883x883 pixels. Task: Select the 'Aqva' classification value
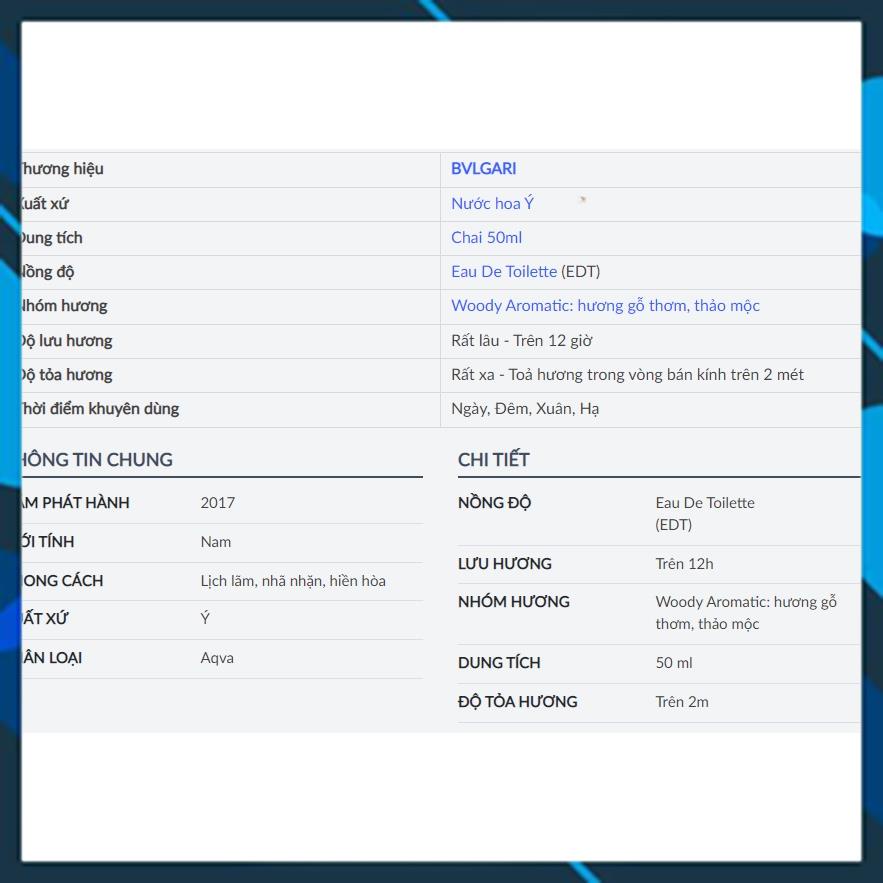tap(217, 658)
